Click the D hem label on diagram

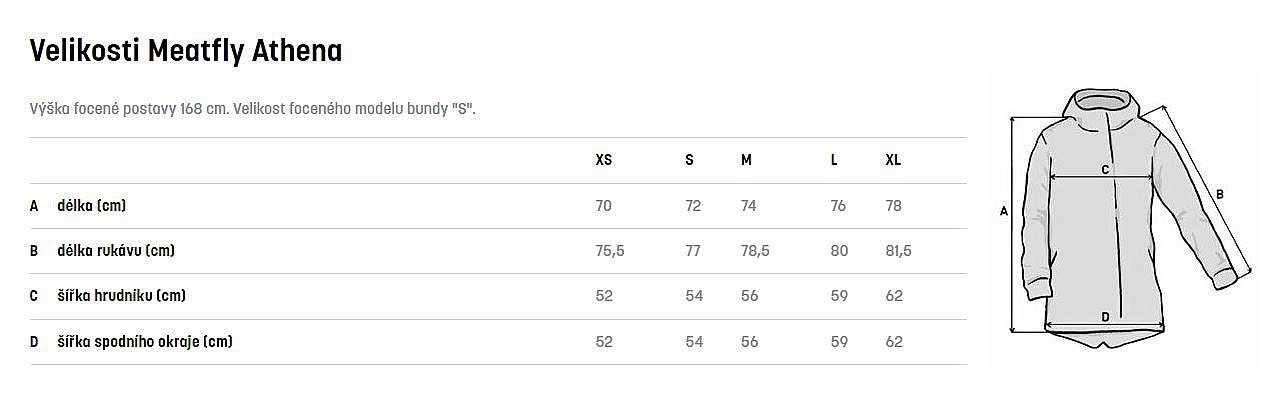[1105, 318]
